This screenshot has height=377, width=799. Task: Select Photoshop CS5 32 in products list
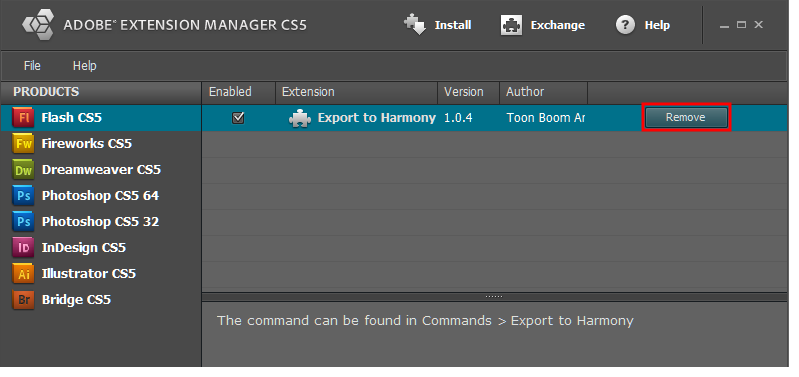(101, 222)
